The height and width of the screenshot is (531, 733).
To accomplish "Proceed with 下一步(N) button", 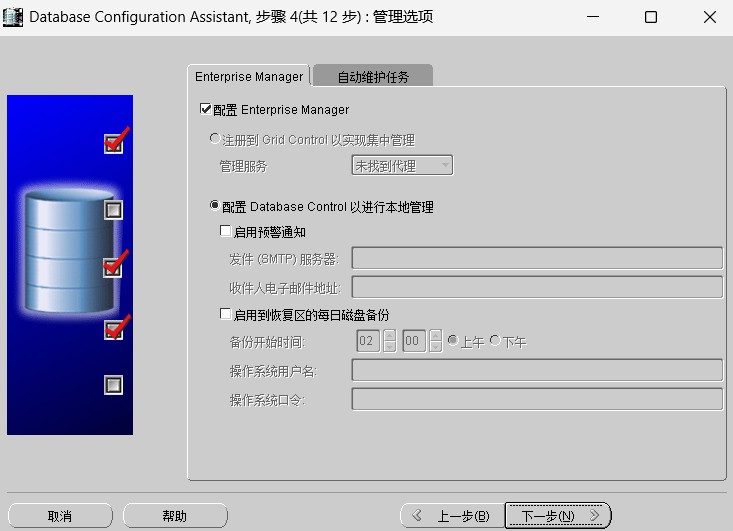I will [x=558, y=516].
